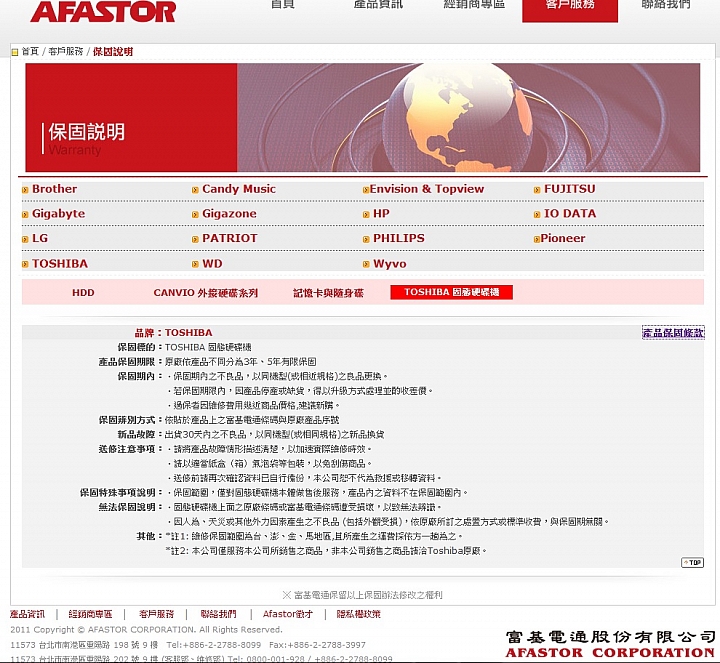Click the arrow bullet icon beside Gigabyte

(25, 214)
